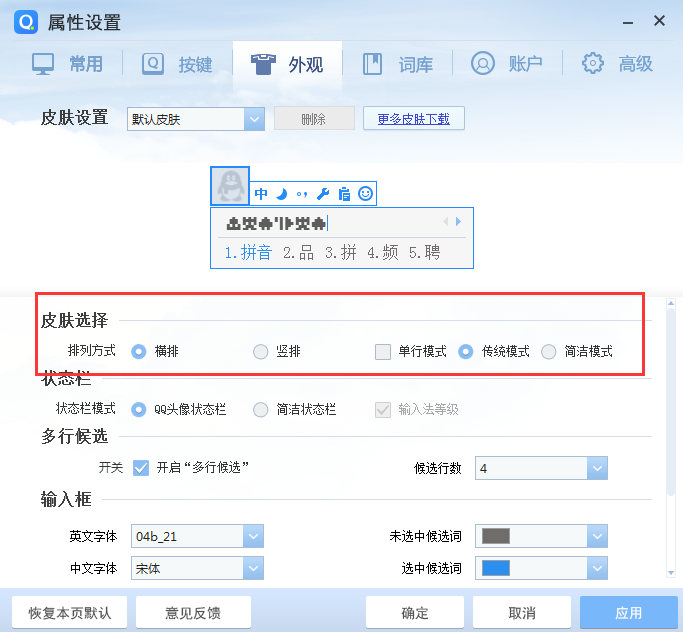Viewport: 683px width, 632px height.
Task: Click the clipboard icon in status bar preview
Action: click(x=344, y=194)
